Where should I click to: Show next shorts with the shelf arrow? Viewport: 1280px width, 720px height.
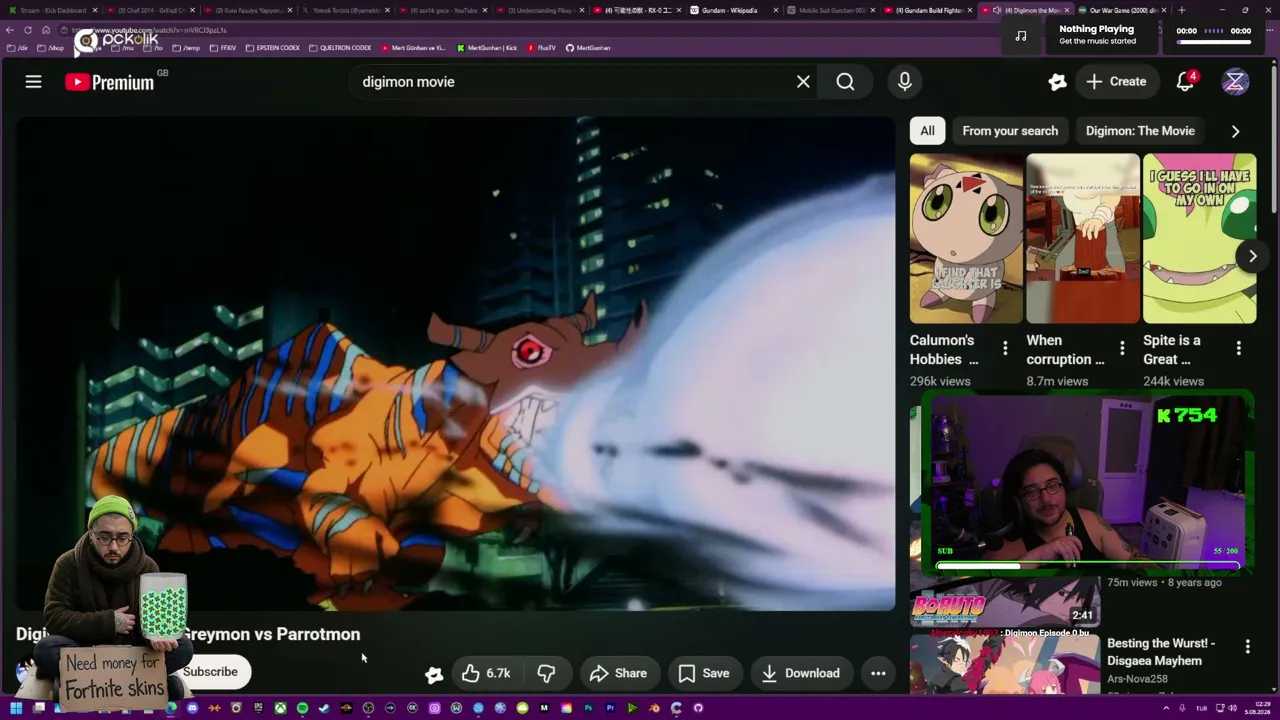tap(1252, 256)
